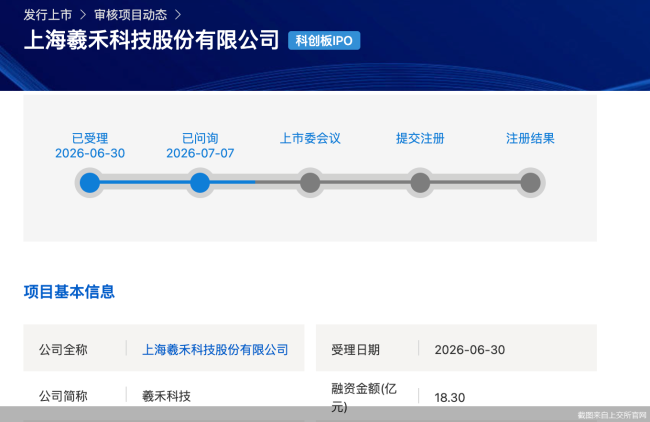
Task: Open the 上海羲禾科技股份有限公司 company link in table
Action: (215, 349)
